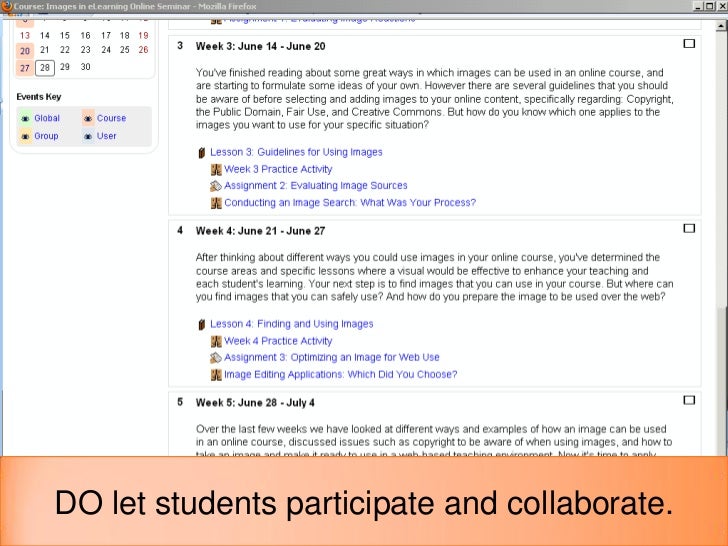728x546 pixels.
Task: Click the book icon beside Lesson 3
Action: coord(202,153)
